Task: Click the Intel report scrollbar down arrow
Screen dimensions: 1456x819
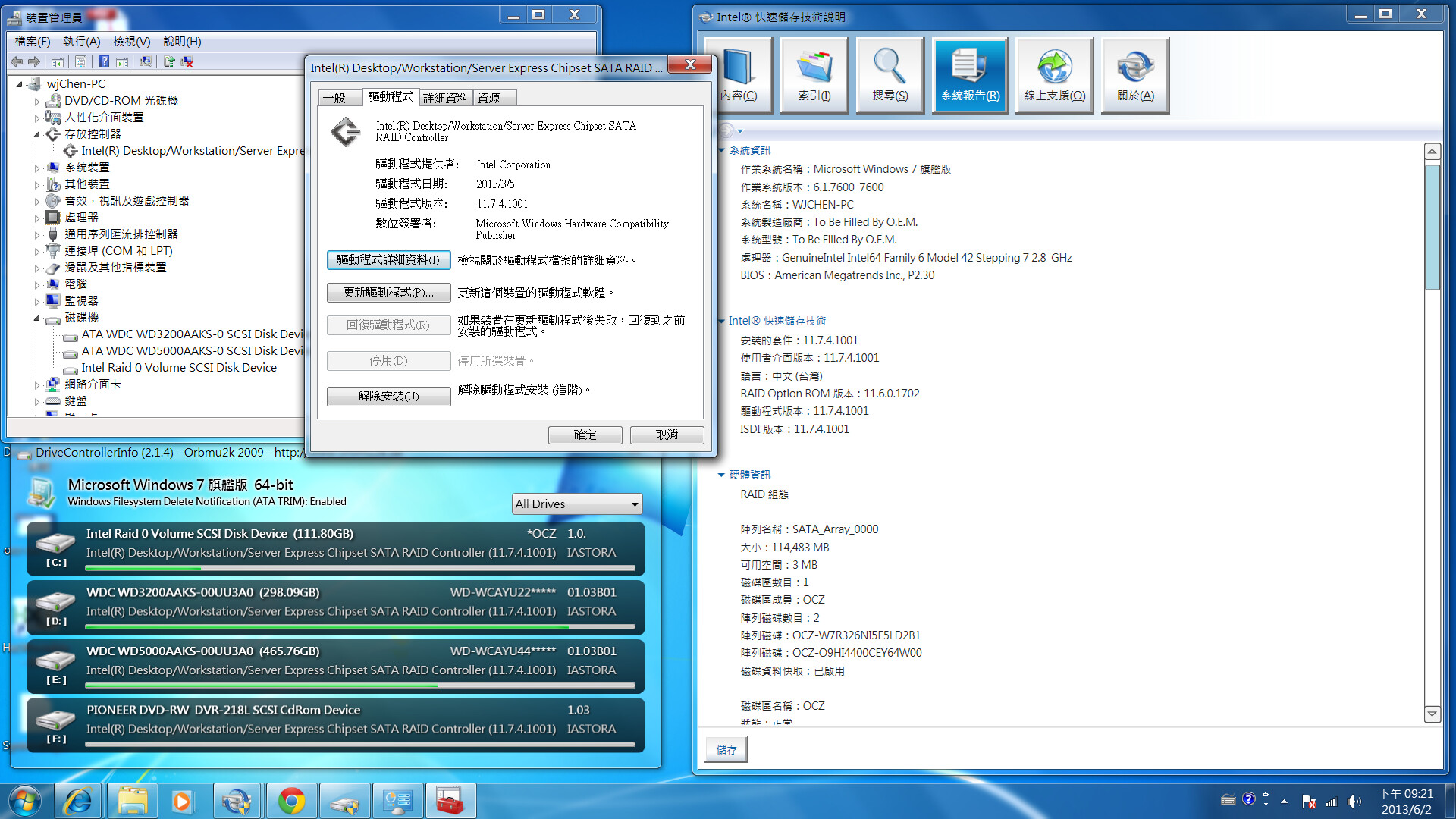Action: click(x=1432, y=714)
